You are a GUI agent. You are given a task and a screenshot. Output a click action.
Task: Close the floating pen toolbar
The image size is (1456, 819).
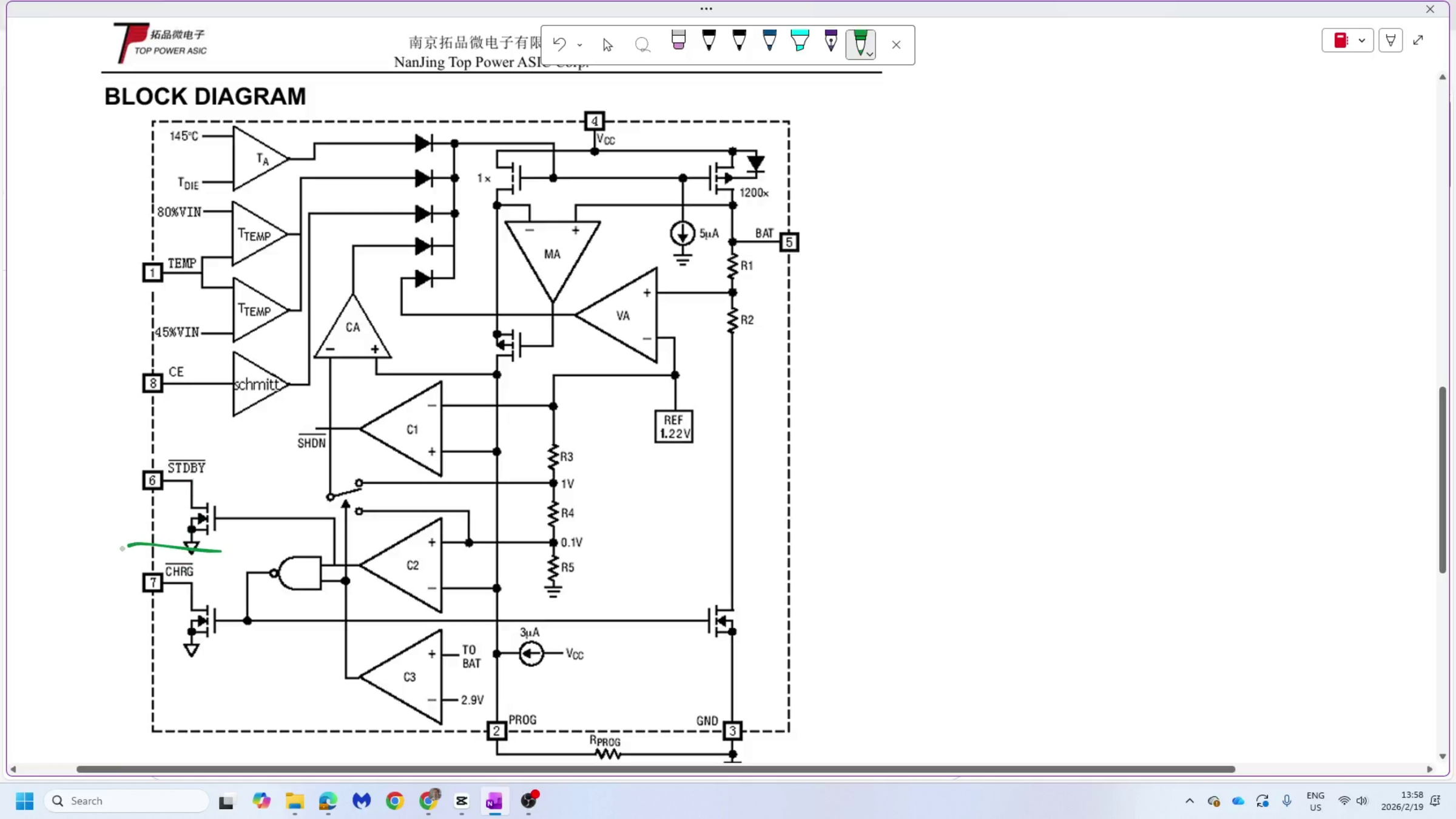[896, 45]
